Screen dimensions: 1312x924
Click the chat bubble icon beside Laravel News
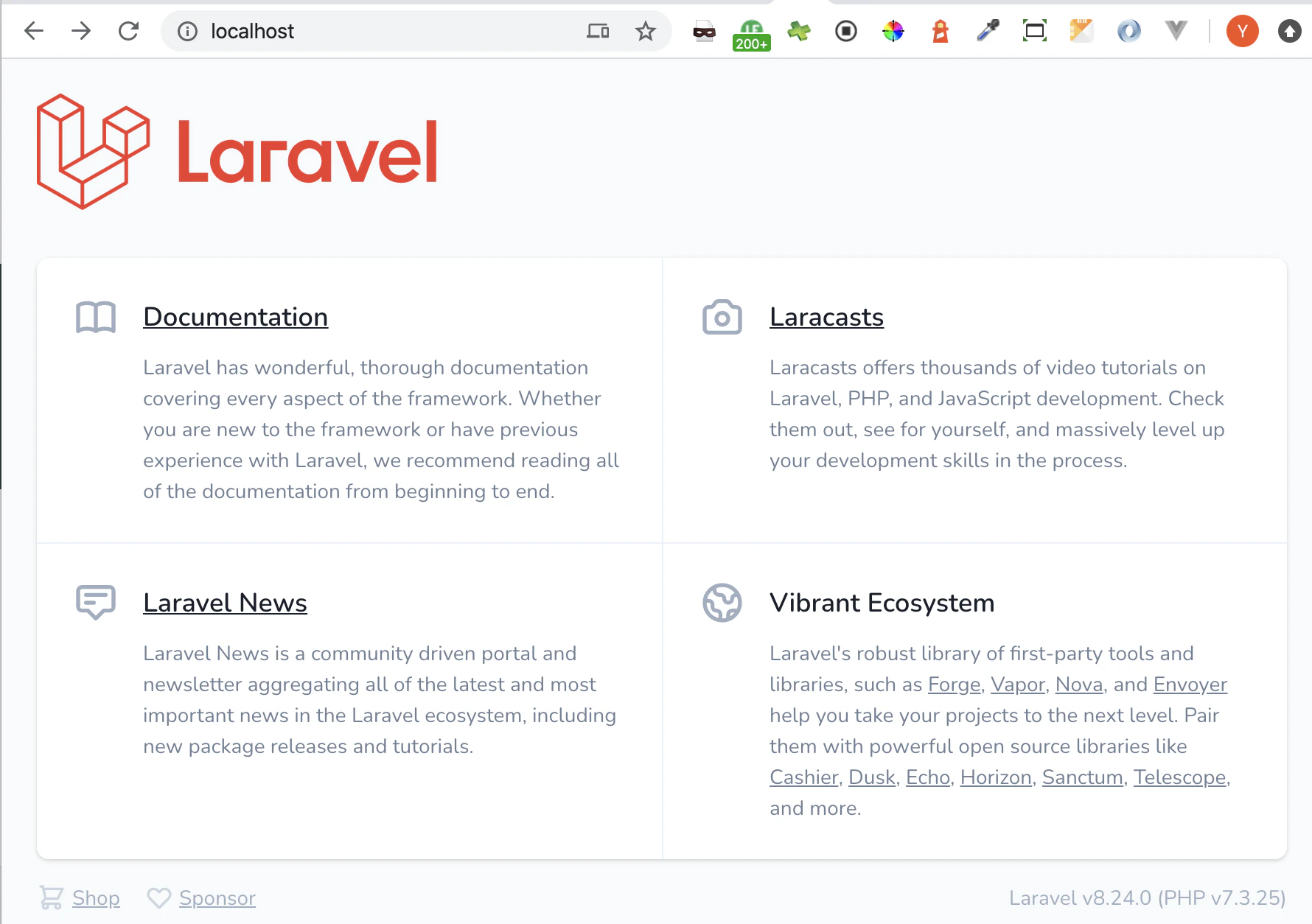pyautogui.click(x=96, y=603)
